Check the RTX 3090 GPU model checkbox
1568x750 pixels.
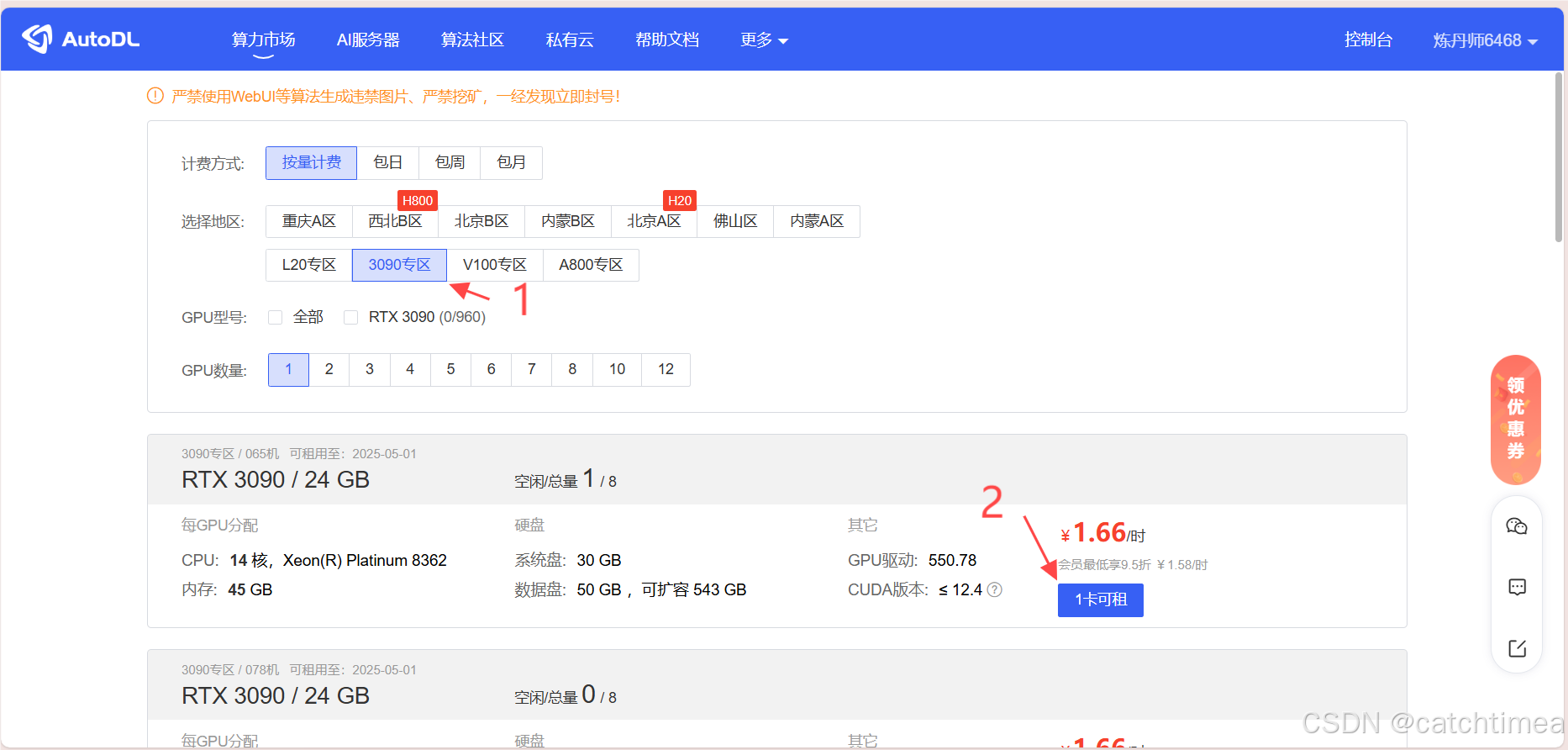tap(351, 317)
